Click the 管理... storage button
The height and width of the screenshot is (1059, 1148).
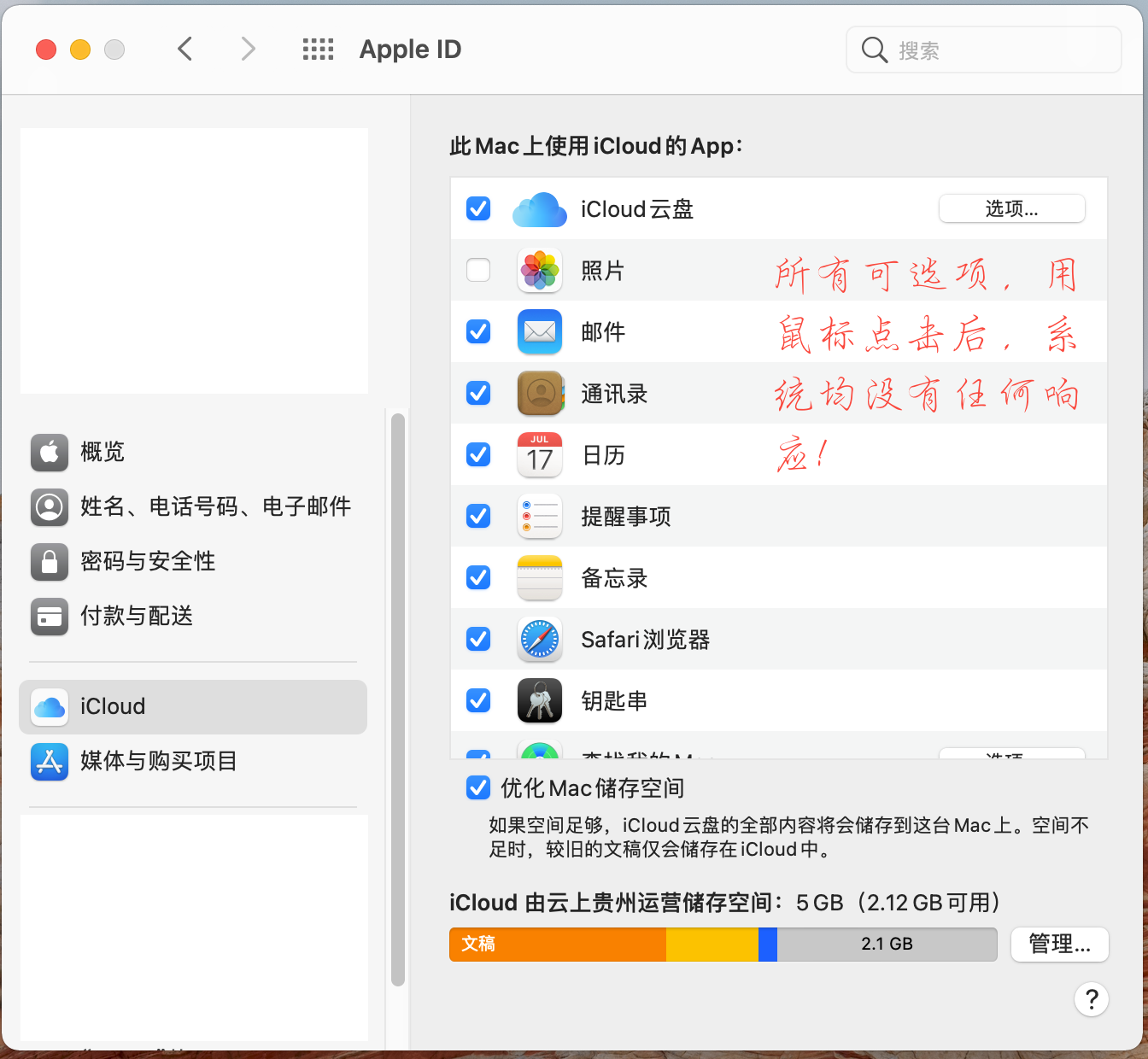click(x=1060, y=945)
